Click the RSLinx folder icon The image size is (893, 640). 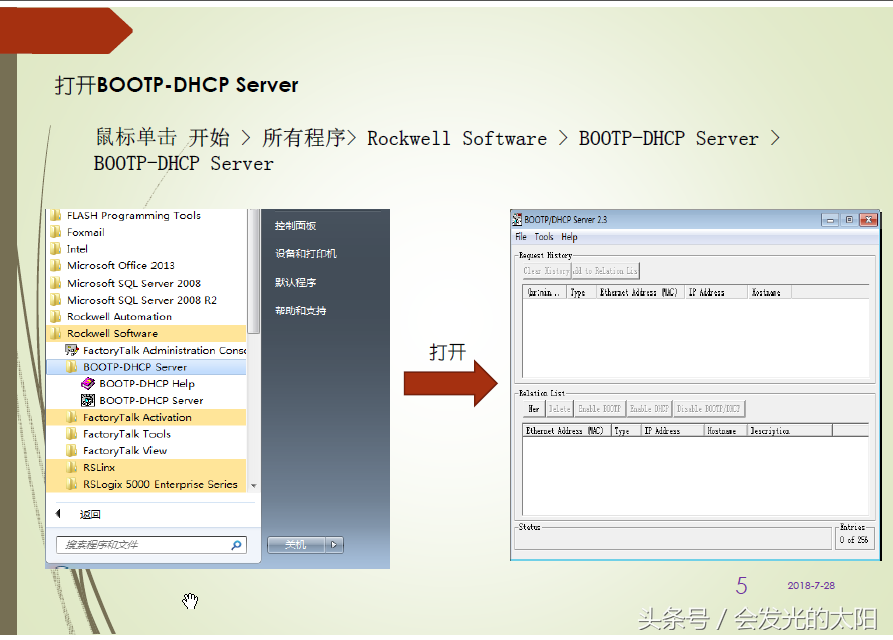[x=72, y=467]
